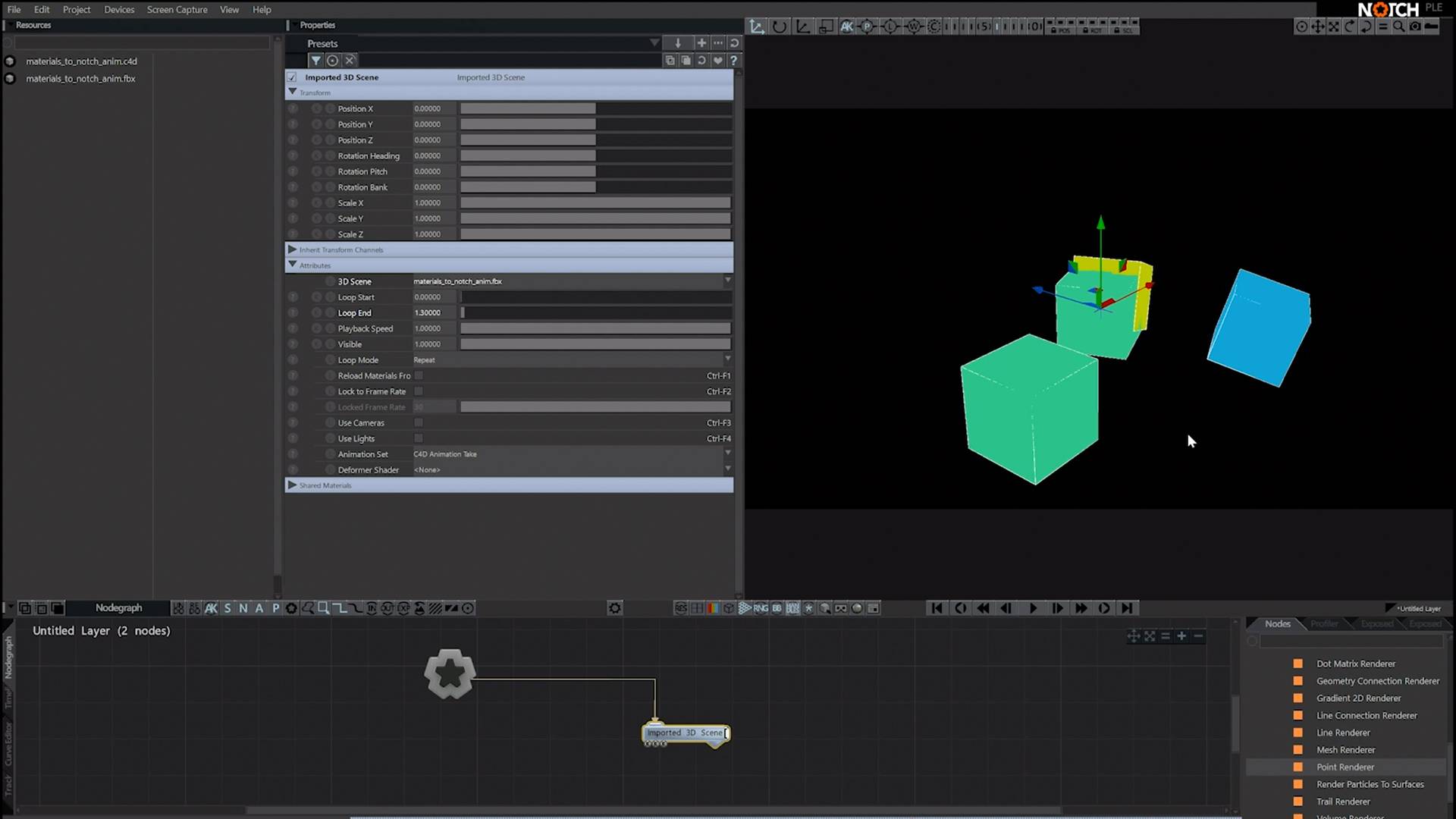The width and height of the screenshot is (1456, 819).
Task: Open the Project menu
Action: click(77, 10)
